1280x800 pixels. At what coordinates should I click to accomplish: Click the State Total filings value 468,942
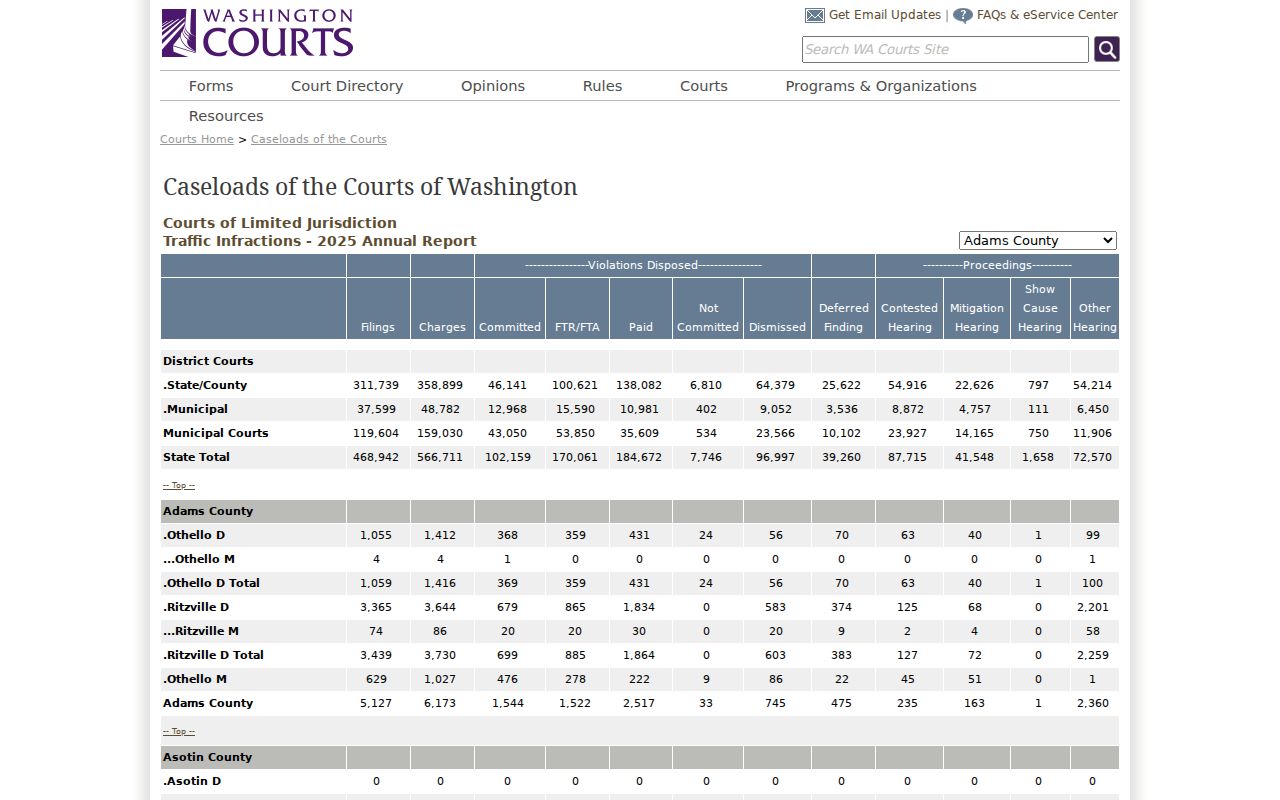pos(376,457)
